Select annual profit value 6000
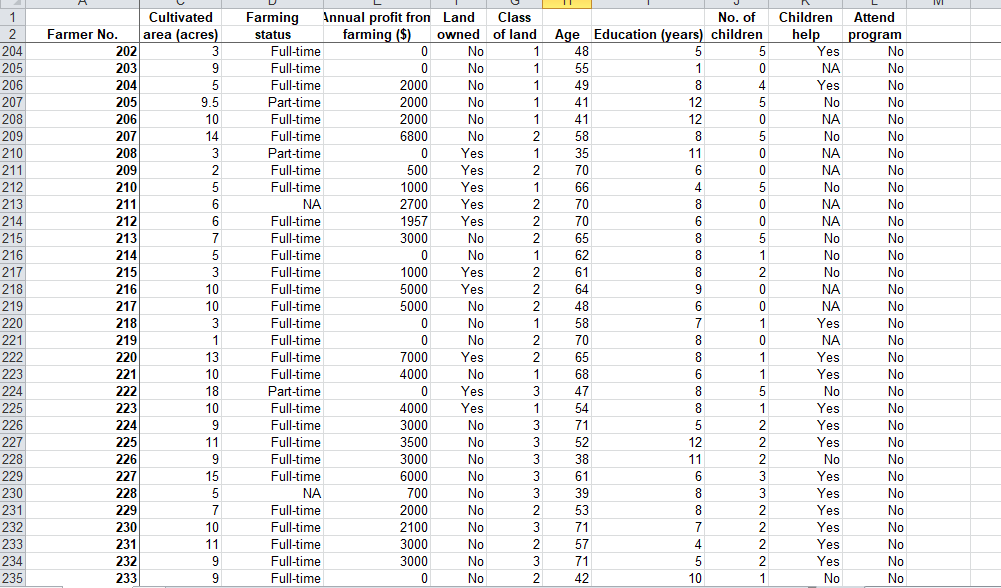The width and height of the screenshot is (1001, 588). (377, 476)
